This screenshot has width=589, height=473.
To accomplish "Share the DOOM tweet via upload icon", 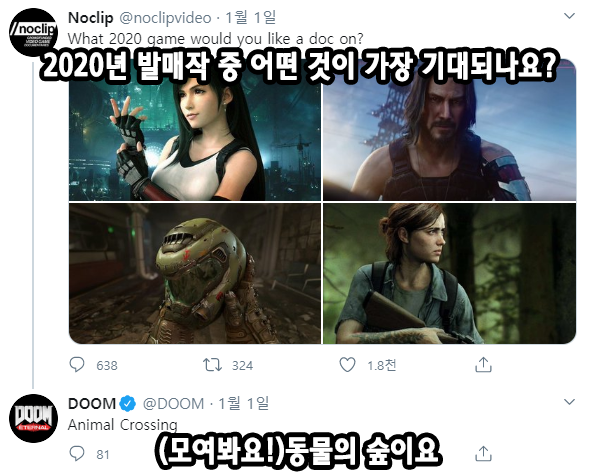I will 483,453.
